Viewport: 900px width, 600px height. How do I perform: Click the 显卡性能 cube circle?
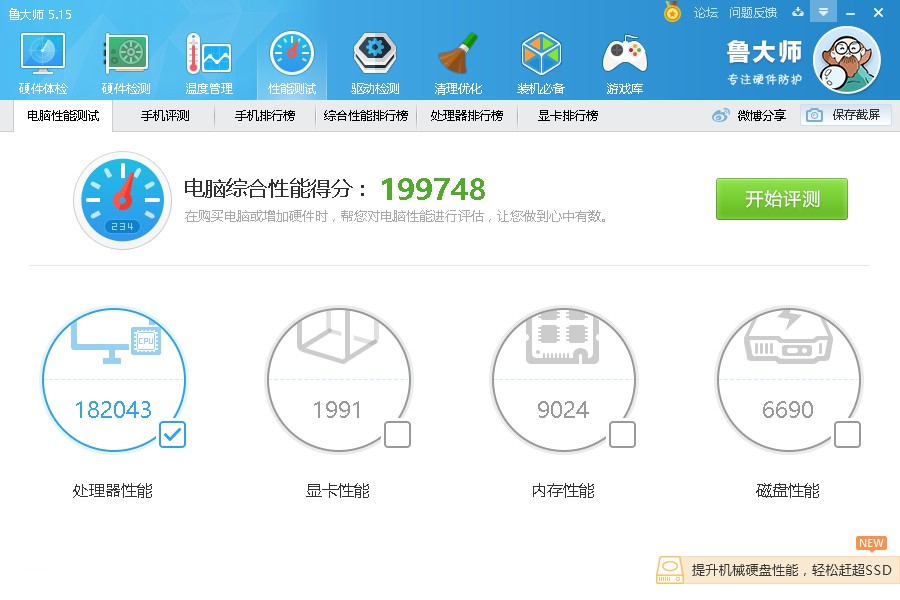coord(338,379)
